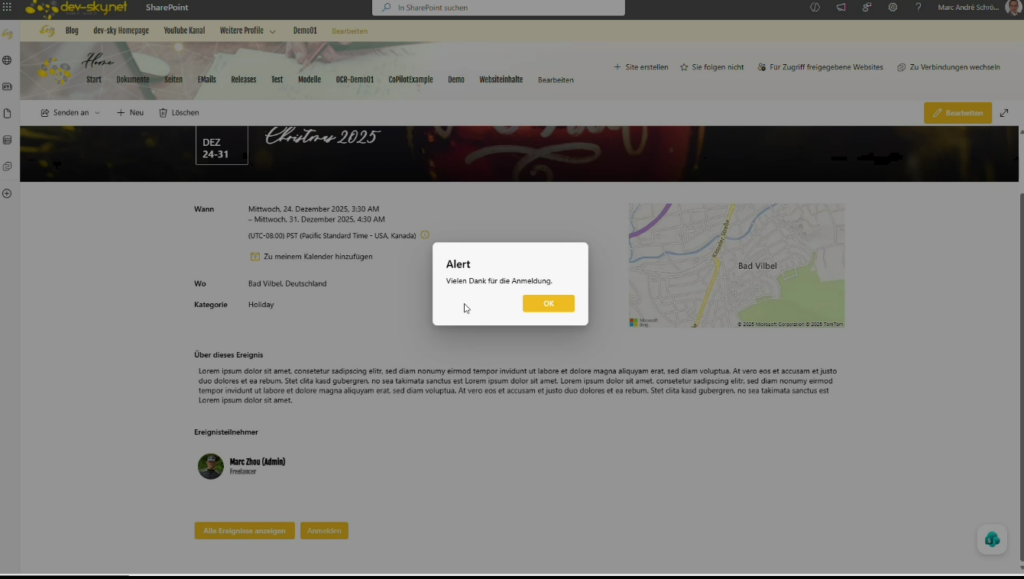Click Sie folgen nicht star link

coord(712,67)
